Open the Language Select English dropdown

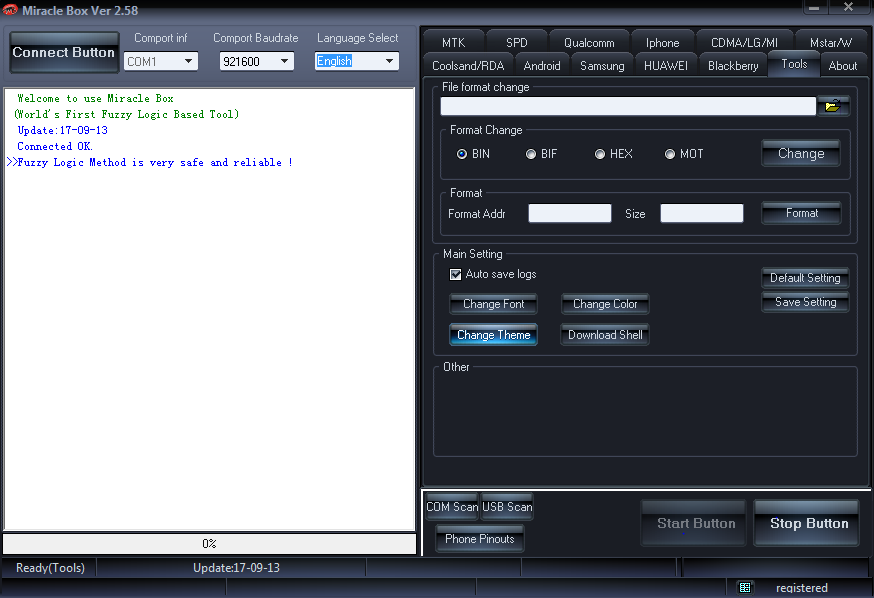click(389, 61)
